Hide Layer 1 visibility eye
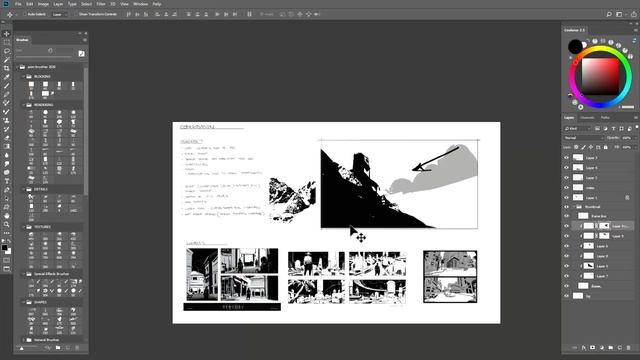Viewport: 640px width, 360px height. click(567, 198)
